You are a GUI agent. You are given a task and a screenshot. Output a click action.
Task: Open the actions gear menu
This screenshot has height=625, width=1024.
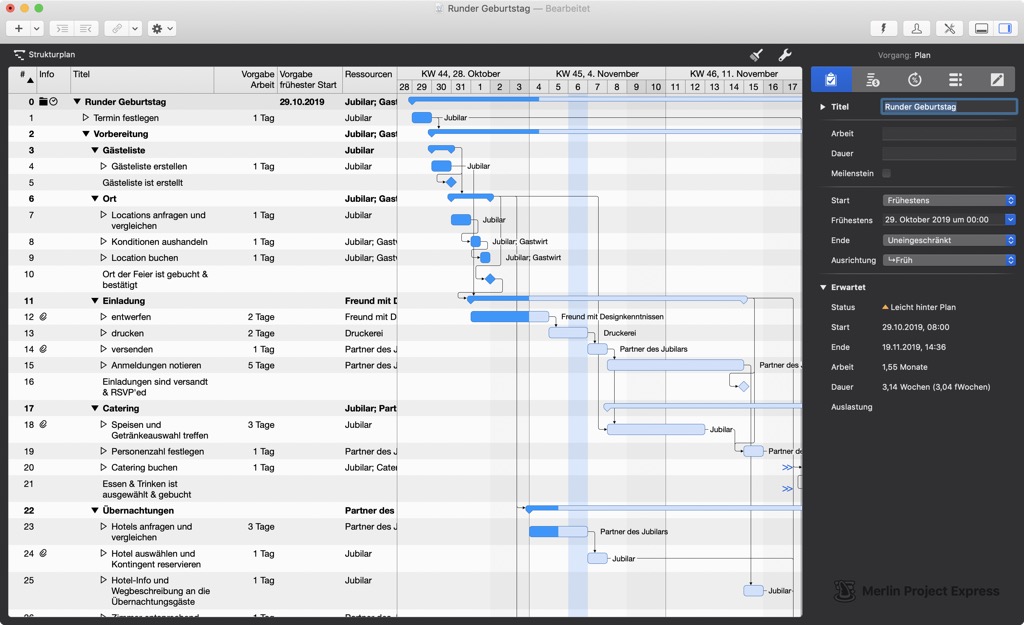pyautogui.click(x=158, y=28)
